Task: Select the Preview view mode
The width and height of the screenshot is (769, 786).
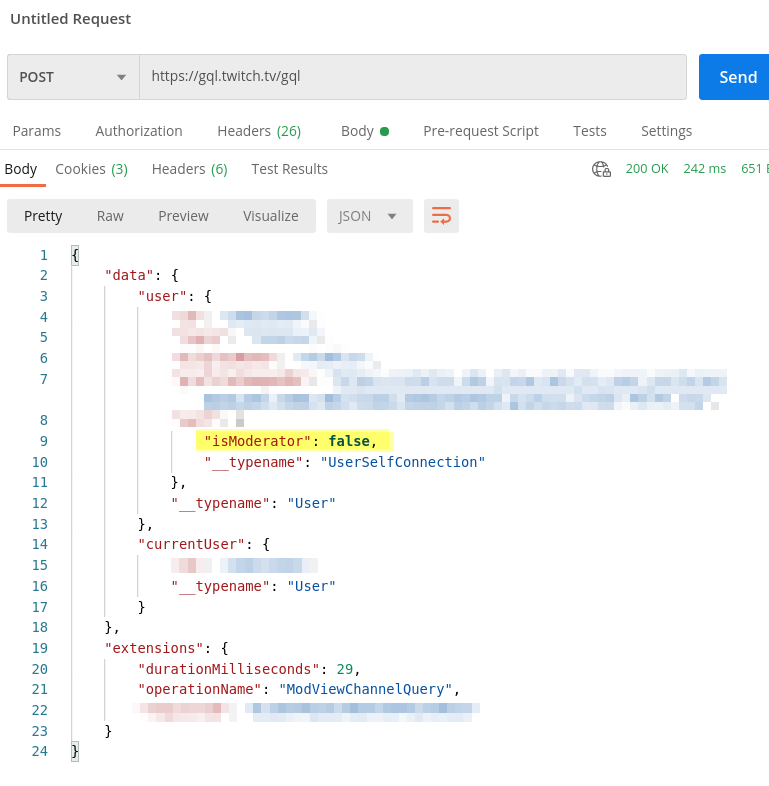Action: 183,216
